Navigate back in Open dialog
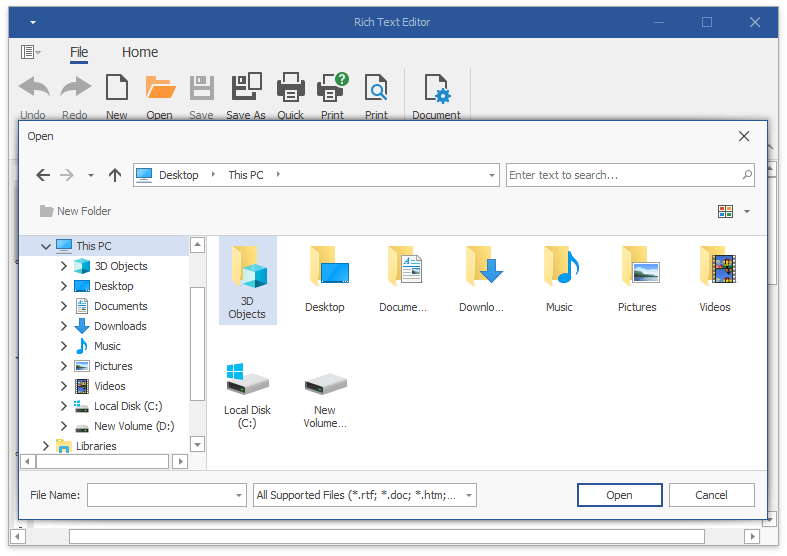This screenshot has width=787, height=556. click(43, 175)
